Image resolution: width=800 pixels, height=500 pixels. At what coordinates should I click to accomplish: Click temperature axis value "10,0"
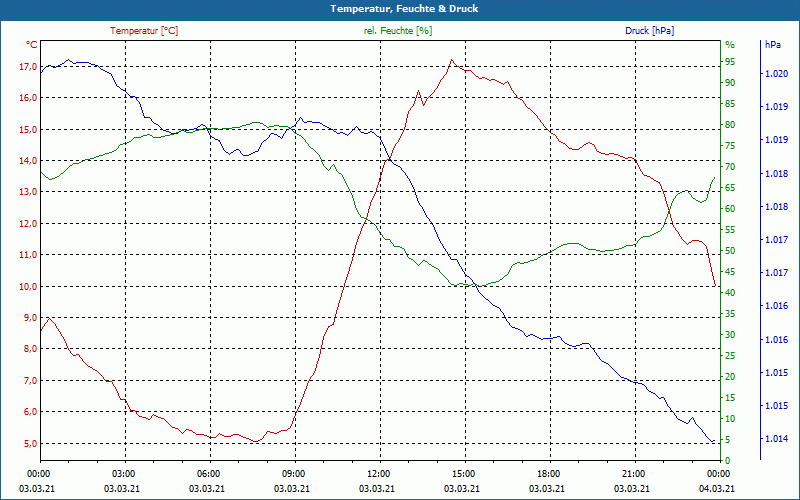point(28,286)
